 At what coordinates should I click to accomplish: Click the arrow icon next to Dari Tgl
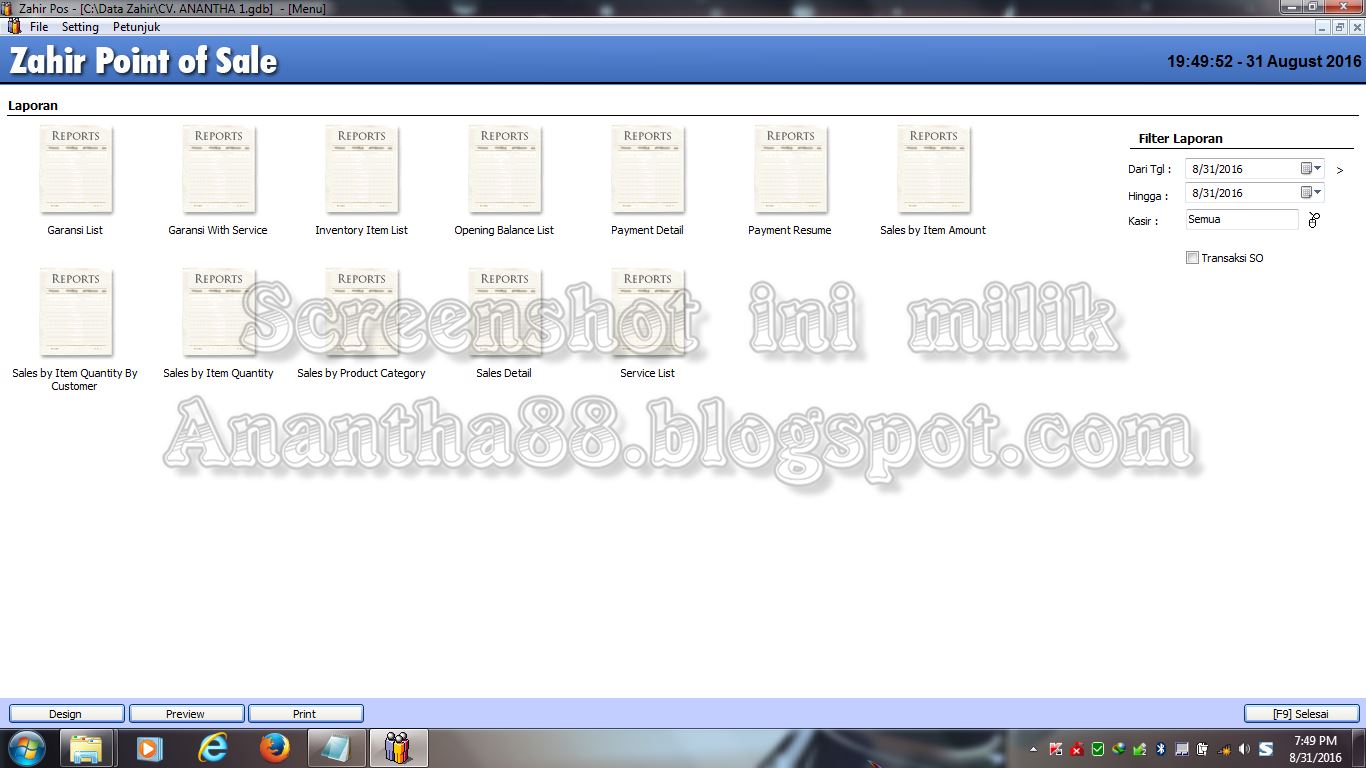[x=1340, y=170]
